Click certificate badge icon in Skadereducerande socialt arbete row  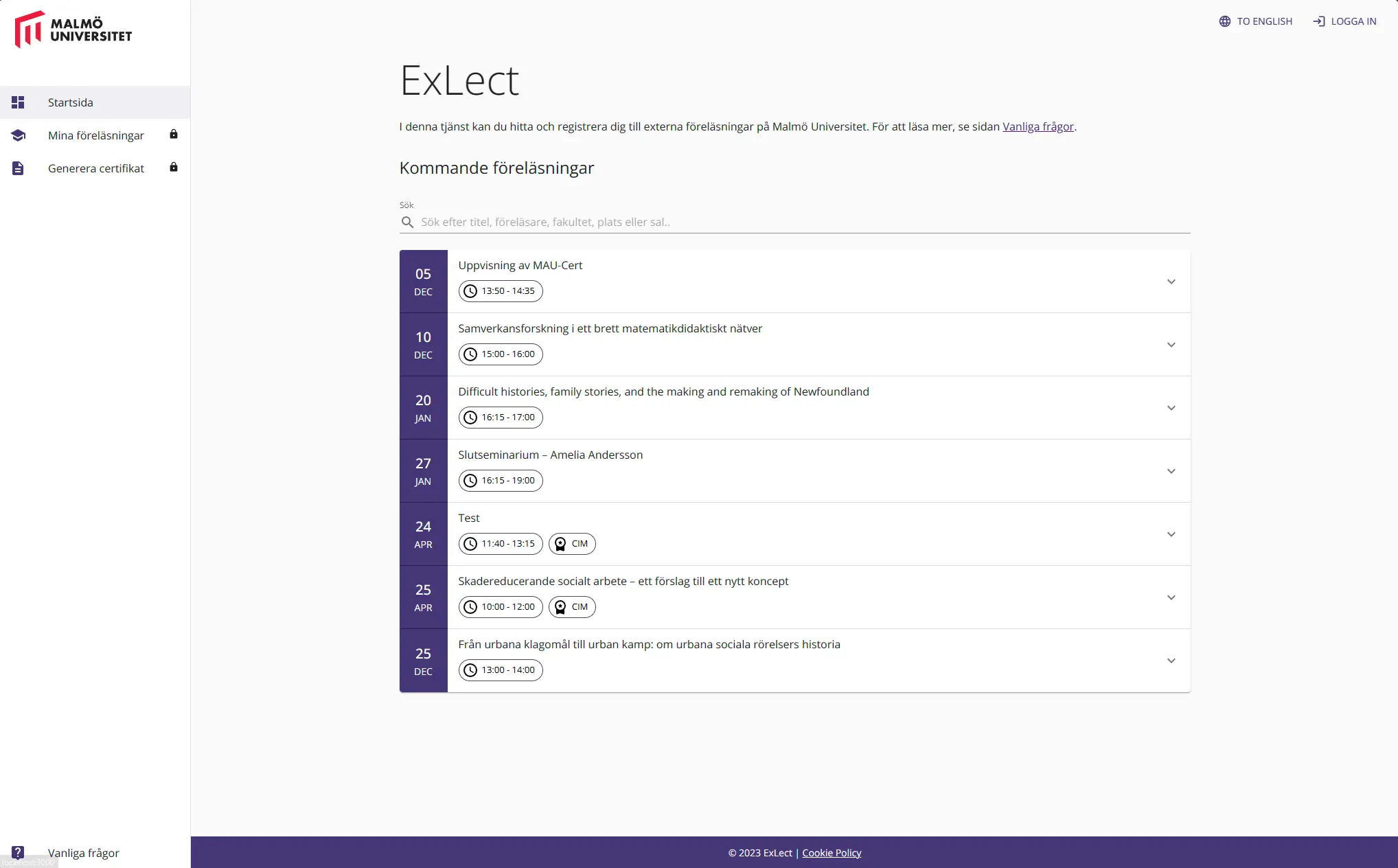click(560, 607)
